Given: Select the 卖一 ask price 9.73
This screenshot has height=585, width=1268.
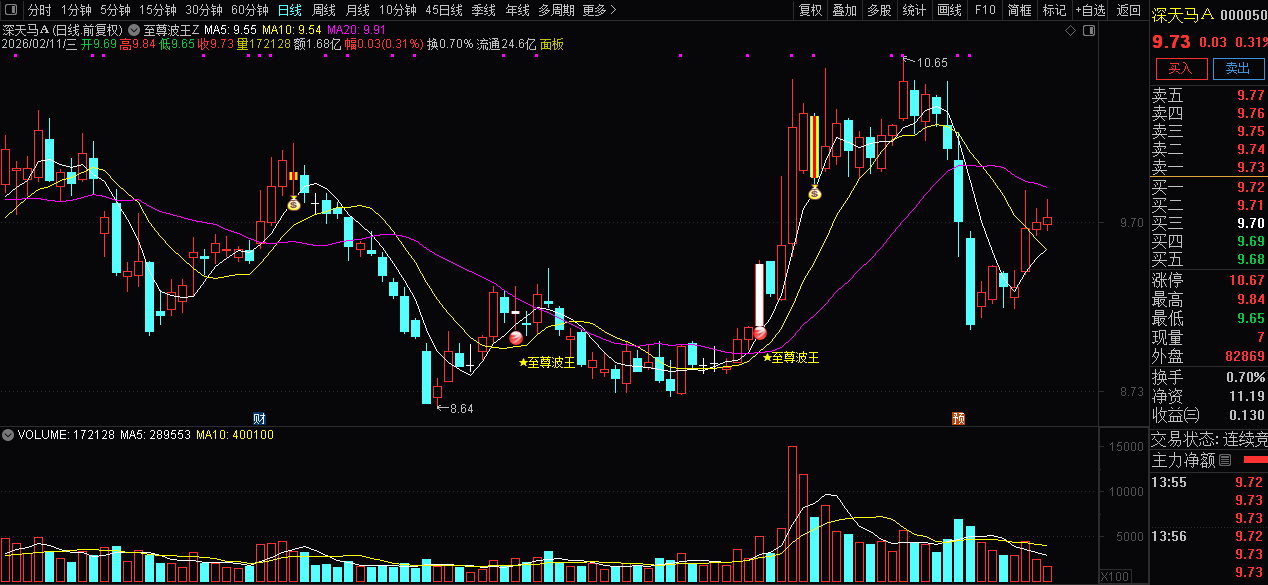Looking at the screenshot, I should [x=1251, y=168].
